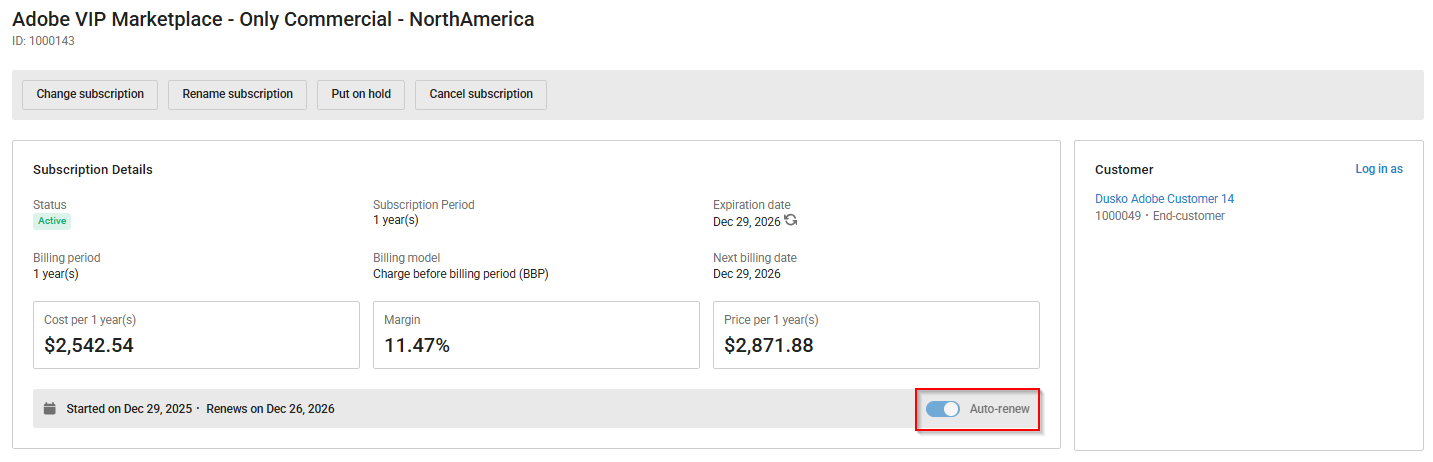This screenshot has width=1433, height=462.
Task: Open the Log in as link
Action: 1378,169
